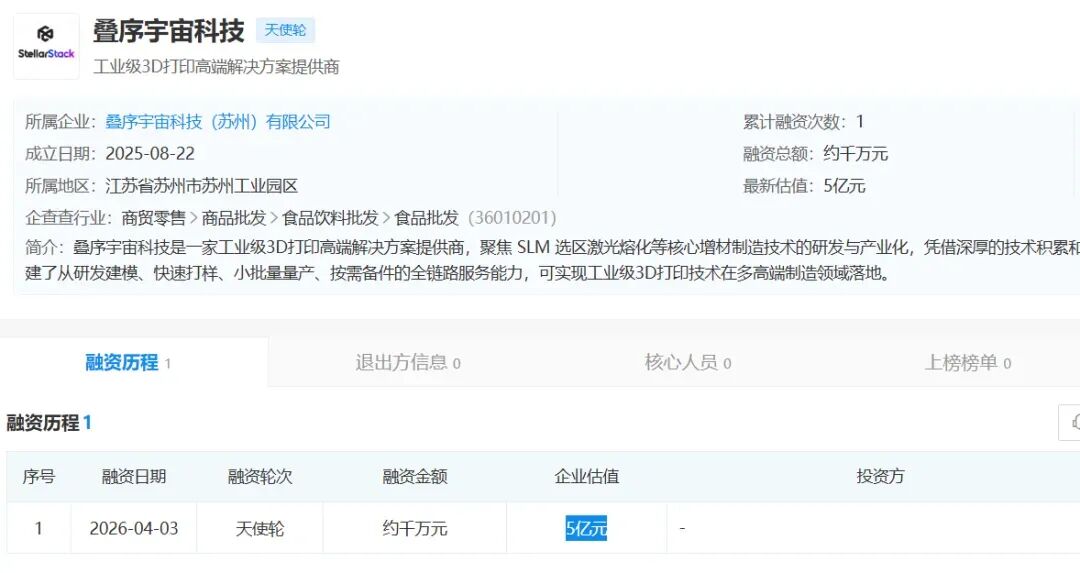Click the StellarStack company logo
Viewport: 1080px width, 573px height.
(x=46, y=46)
